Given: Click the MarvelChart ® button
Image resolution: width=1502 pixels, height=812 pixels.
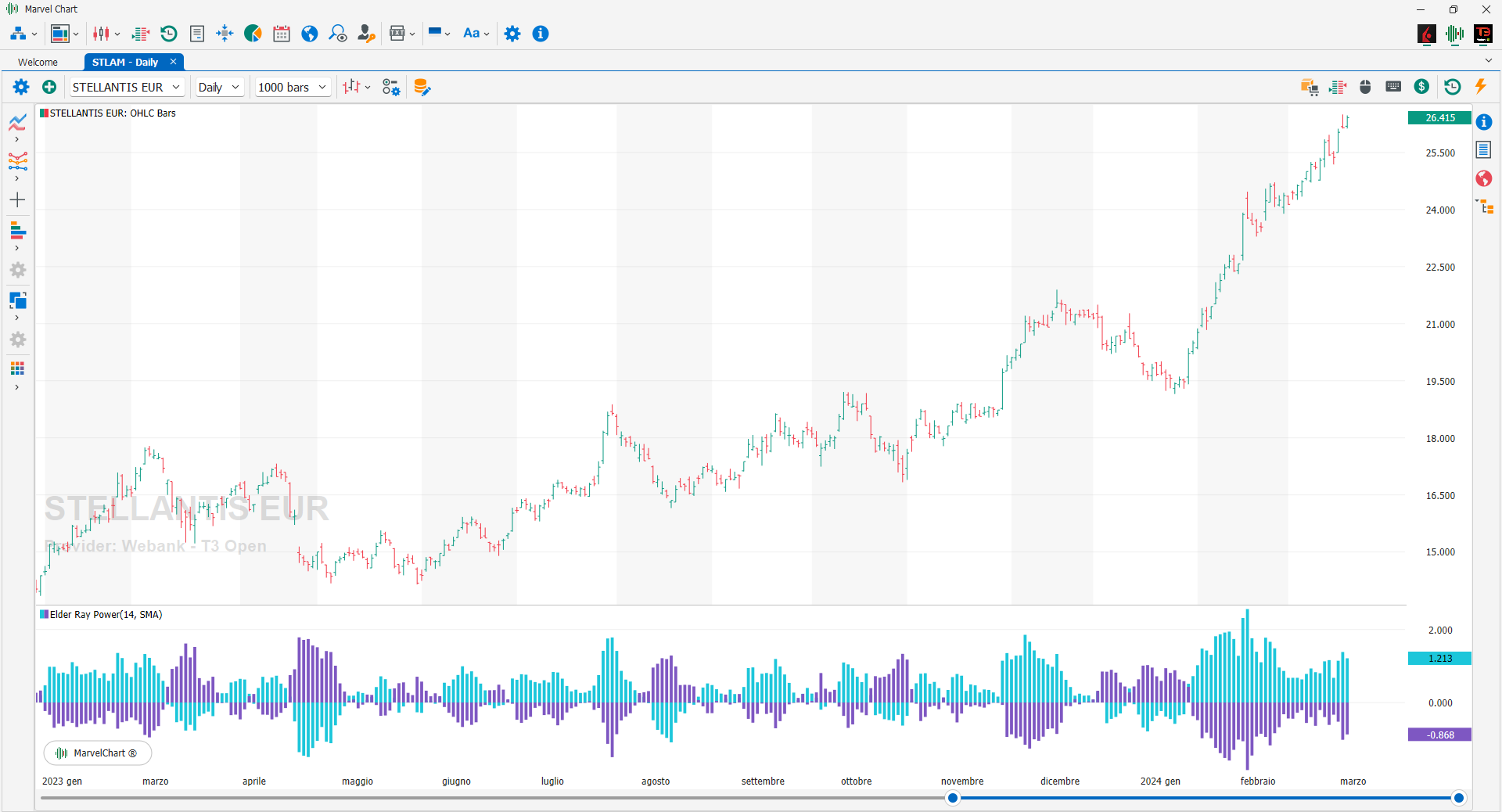Looking at the screenshot, I should pyautogui.click(x=98, y=753).
